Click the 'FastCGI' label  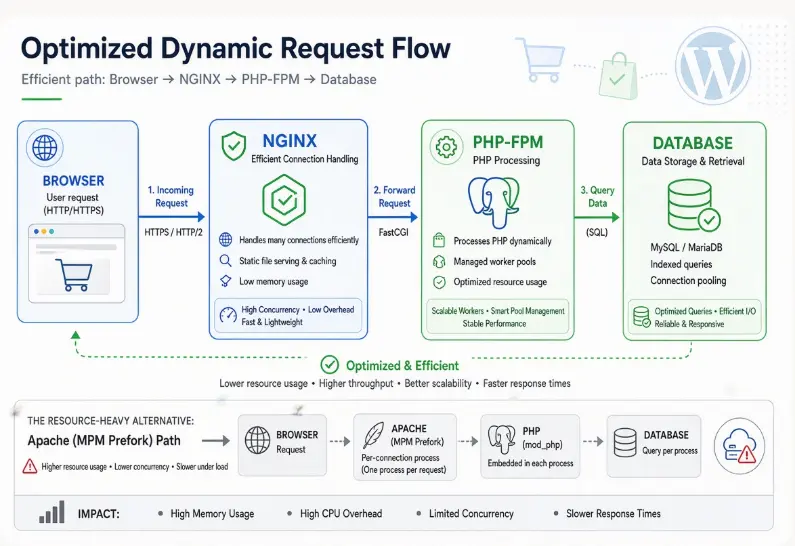tap(393, 233)
